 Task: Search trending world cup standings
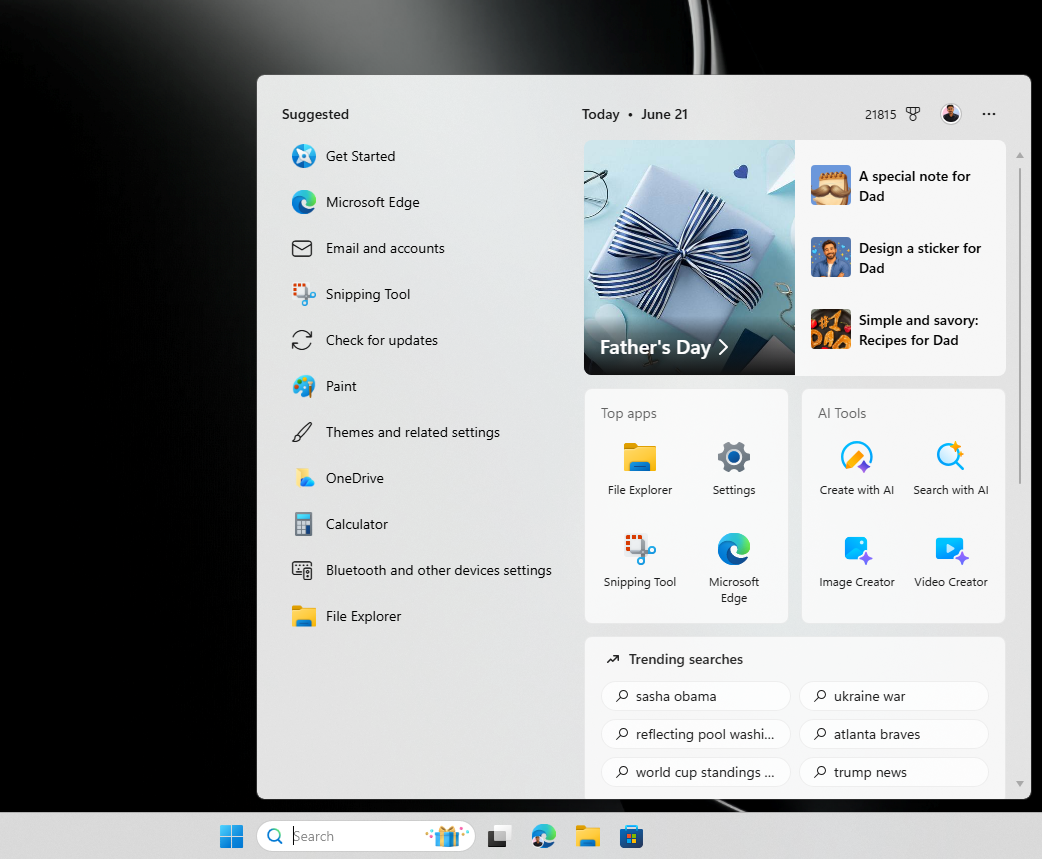click(696, 772)
